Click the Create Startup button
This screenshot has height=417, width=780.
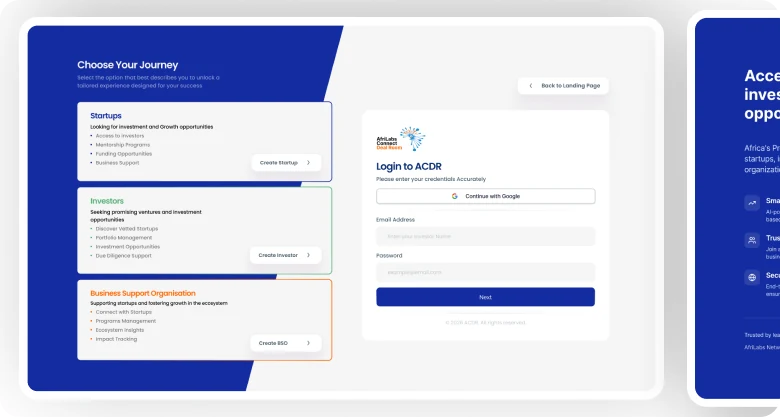tap(286, 163)
